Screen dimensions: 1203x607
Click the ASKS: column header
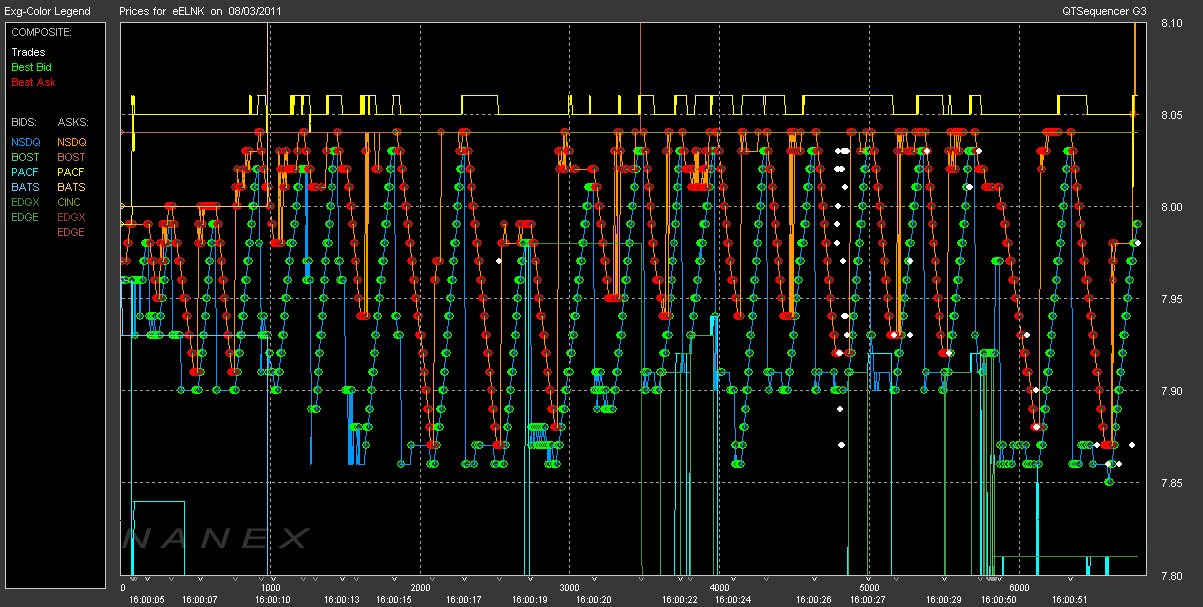point(72,122)
